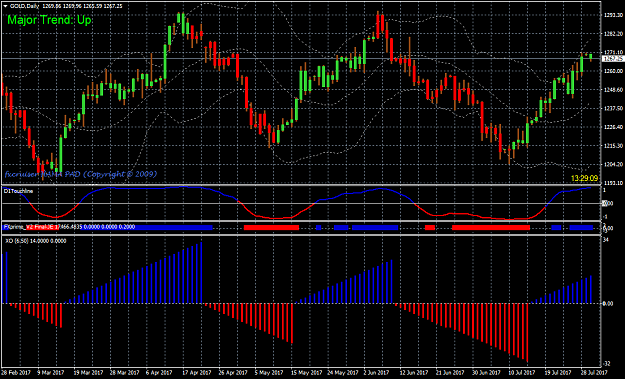This screenshot has width=625, height=379.
Task: Select the D1Touchline indicator label
Action: [x=18, y=191]
